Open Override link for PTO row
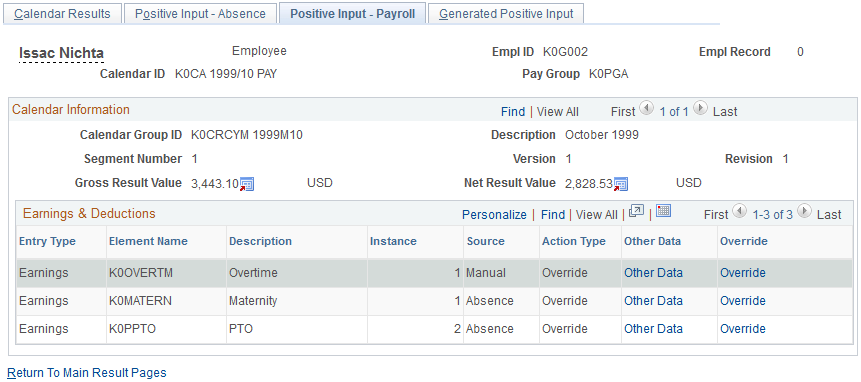This screenshot has width=861, height=382. pos(742,329)
